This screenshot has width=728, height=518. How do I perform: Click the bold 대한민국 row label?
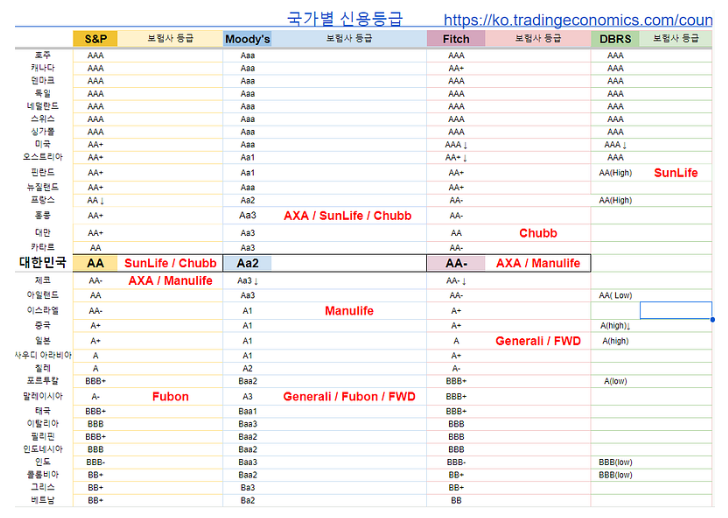(x=43, y=263)
